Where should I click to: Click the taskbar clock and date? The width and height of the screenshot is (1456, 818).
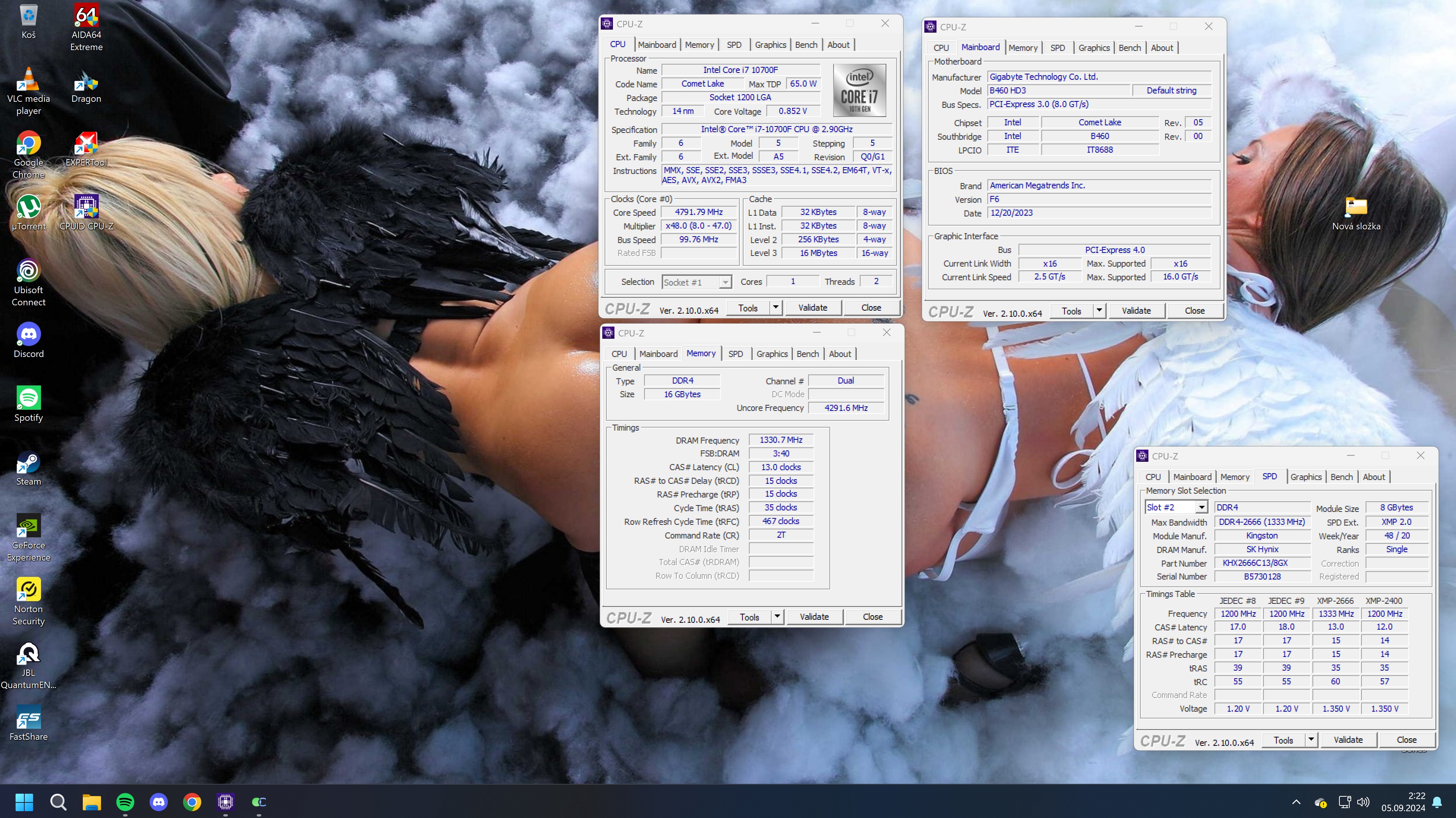1403,802
